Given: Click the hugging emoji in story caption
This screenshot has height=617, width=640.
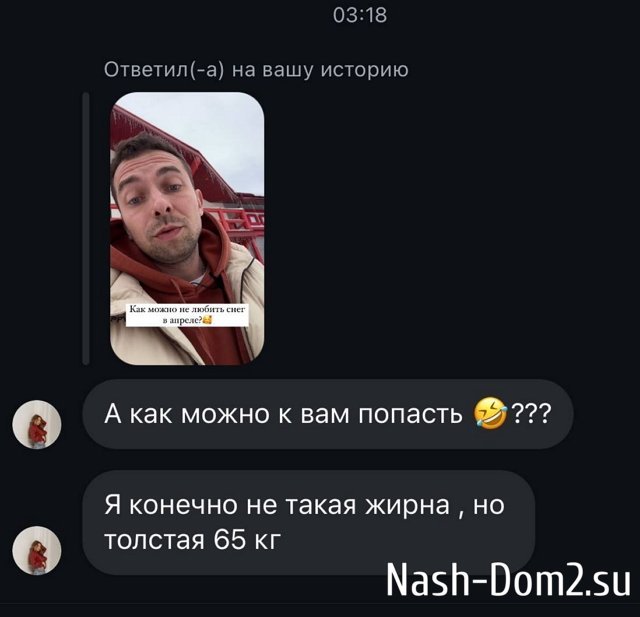Looking at the screenshot, I should click(207, 320).
